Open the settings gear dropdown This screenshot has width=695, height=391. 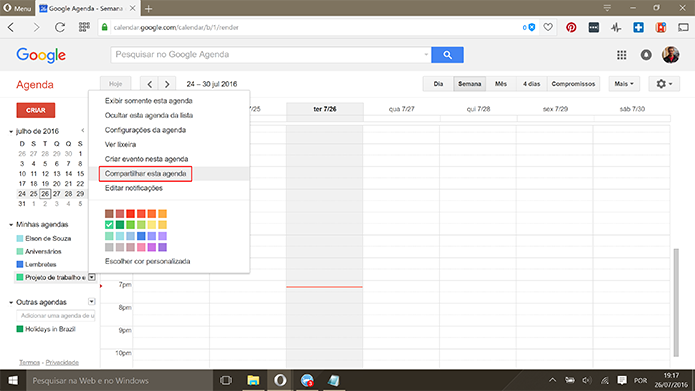point(664,84)
